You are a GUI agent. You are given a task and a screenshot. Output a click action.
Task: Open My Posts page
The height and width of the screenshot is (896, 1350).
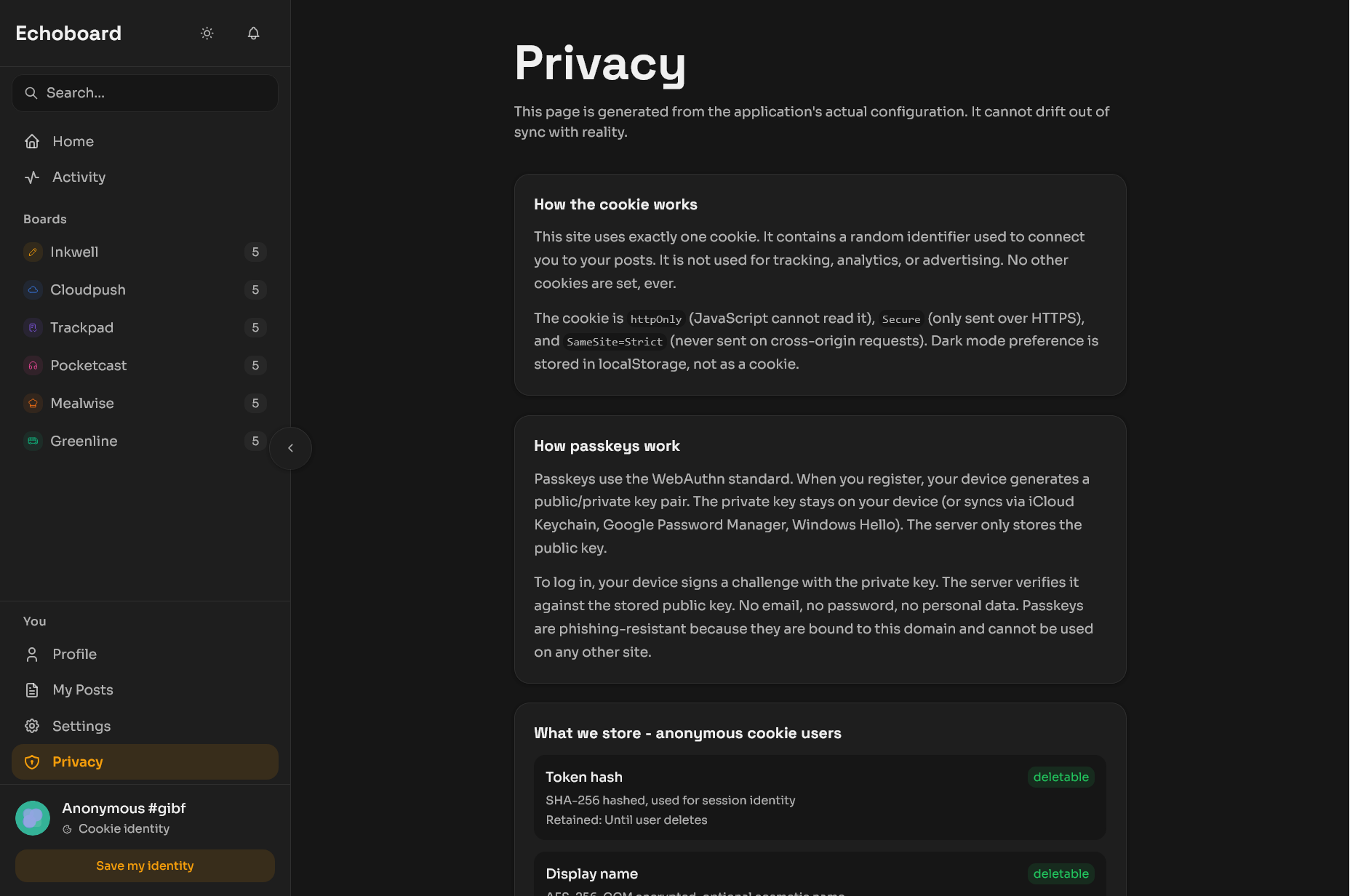tap(82, 689)
